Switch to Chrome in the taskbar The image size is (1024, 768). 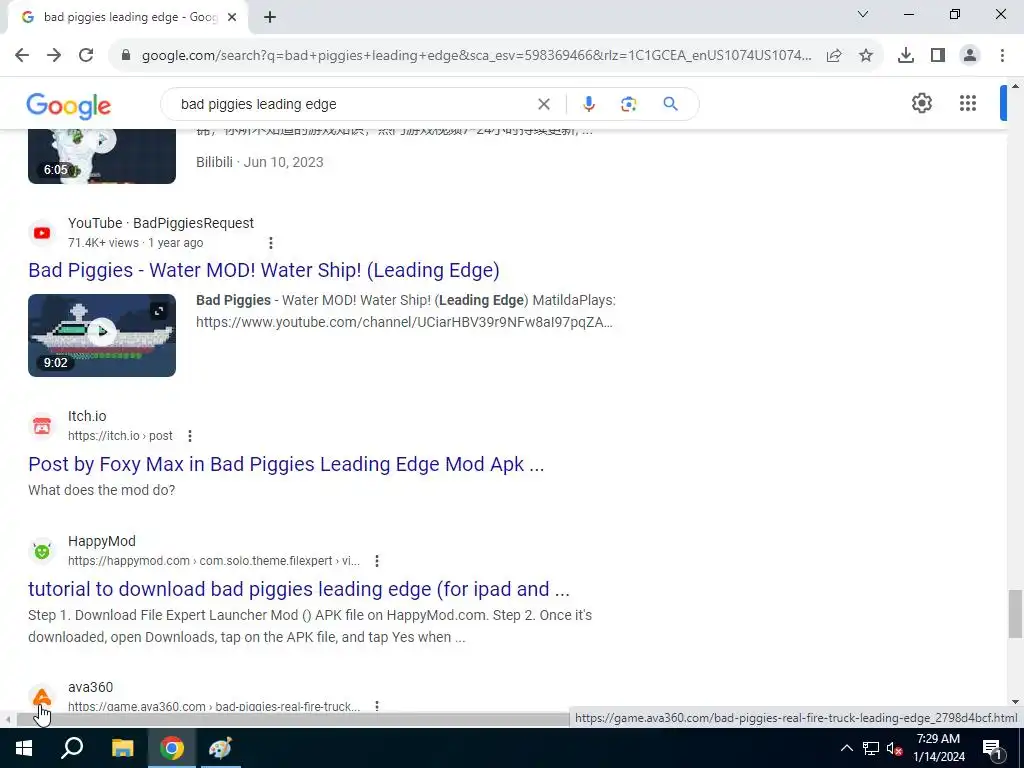point(172,748)
